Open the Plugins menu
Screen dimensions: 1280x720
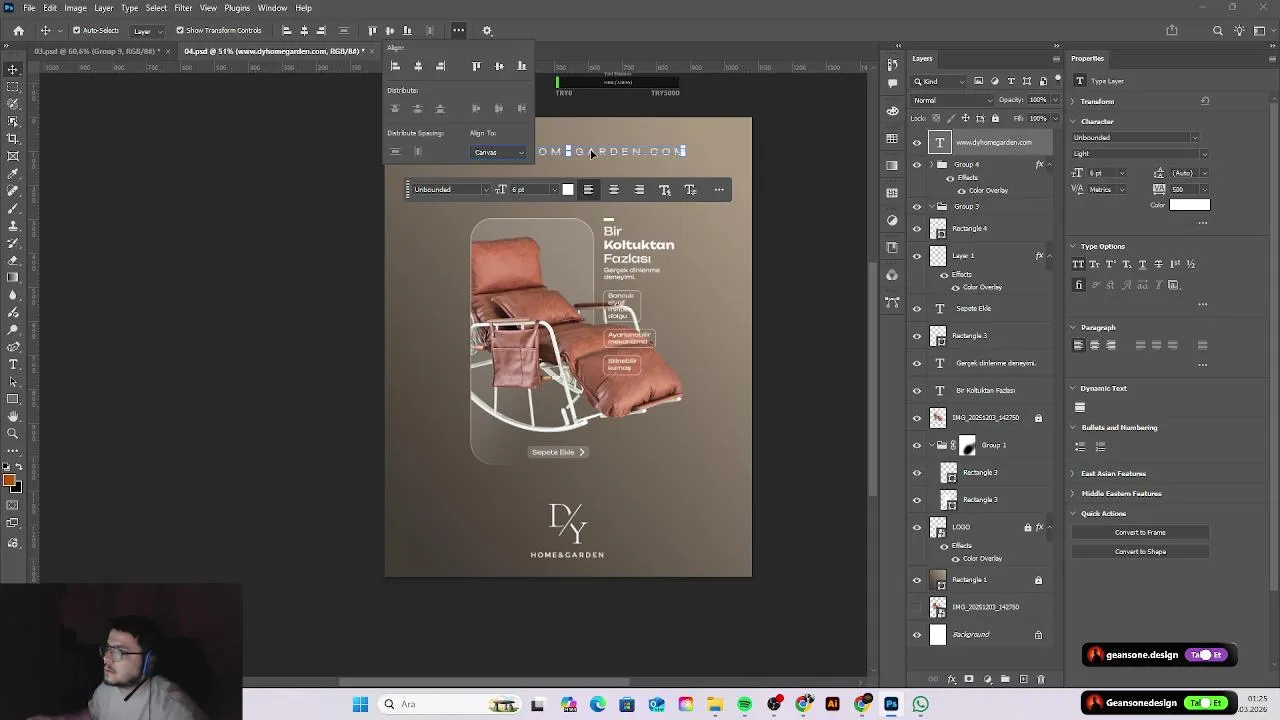click(237, 8)
